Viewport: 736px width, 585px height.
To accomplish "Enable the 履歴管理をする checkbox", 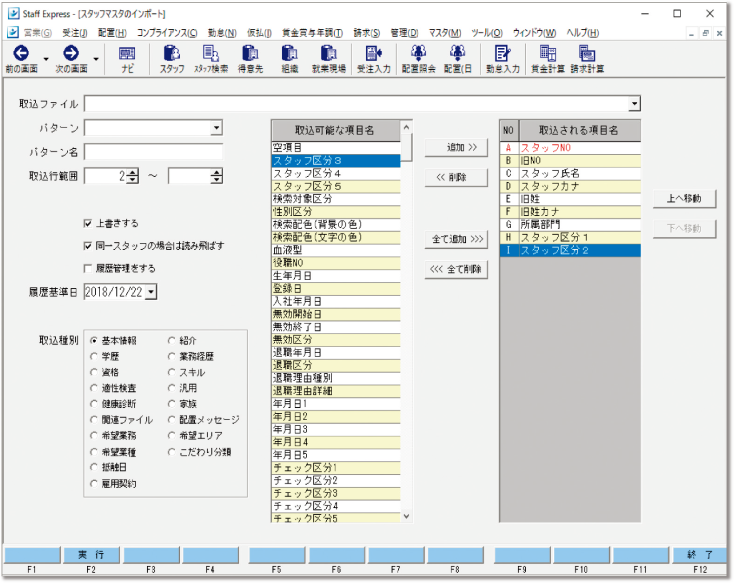I will point(87,268).
